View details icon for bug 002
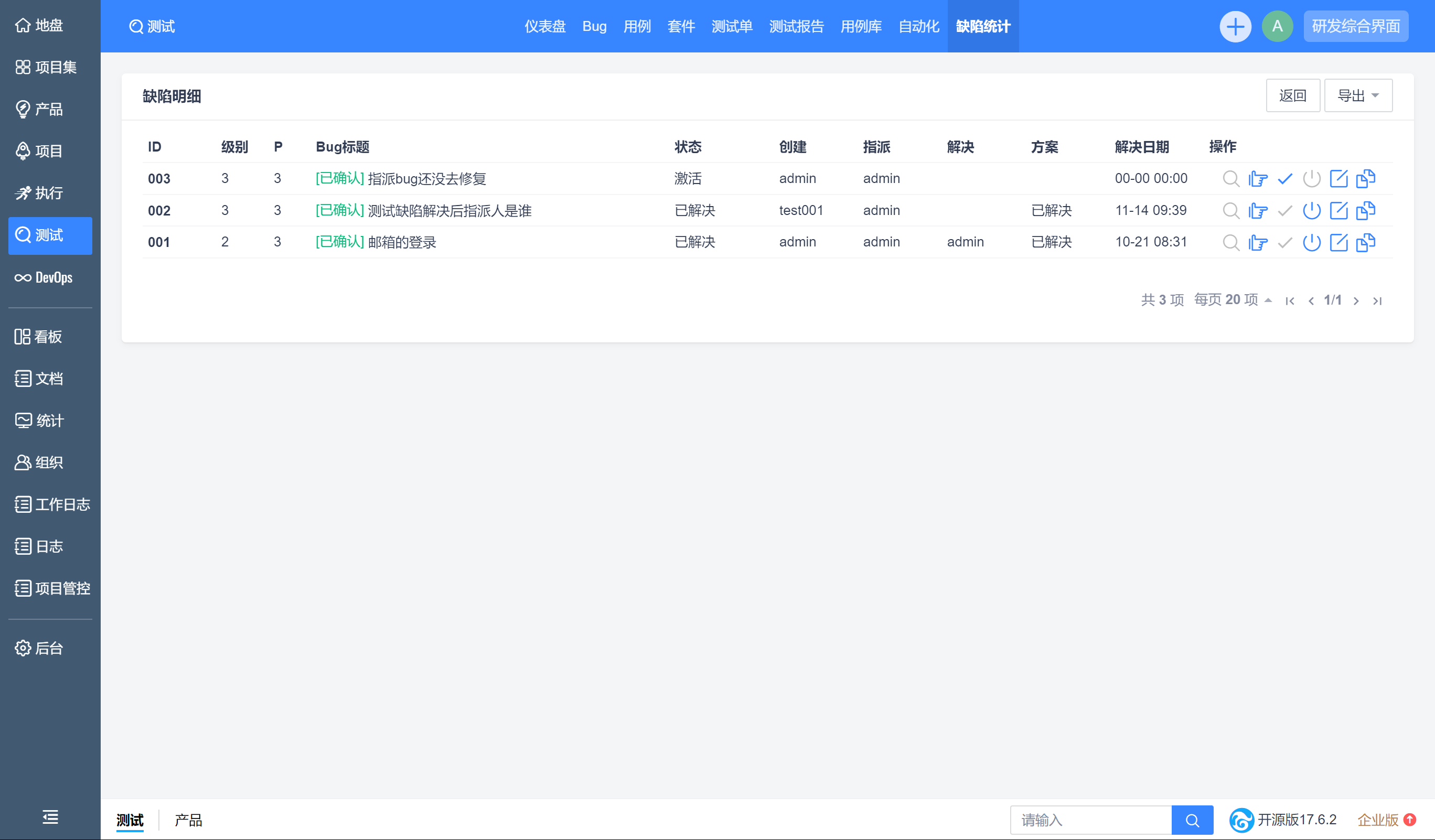 (x=1230, y=211)
